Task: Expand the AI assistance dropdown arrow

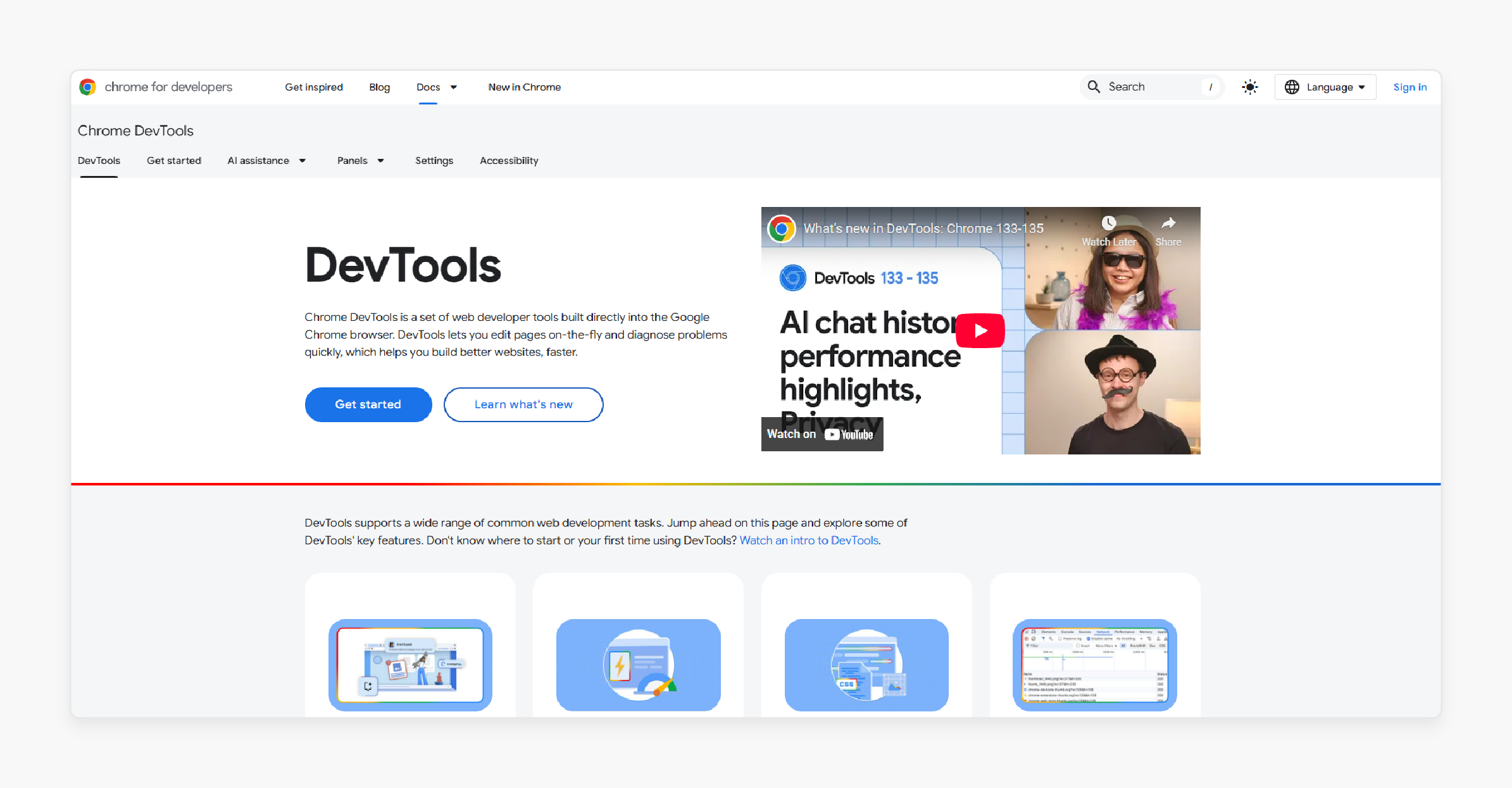Action: (x=303, y=161)
